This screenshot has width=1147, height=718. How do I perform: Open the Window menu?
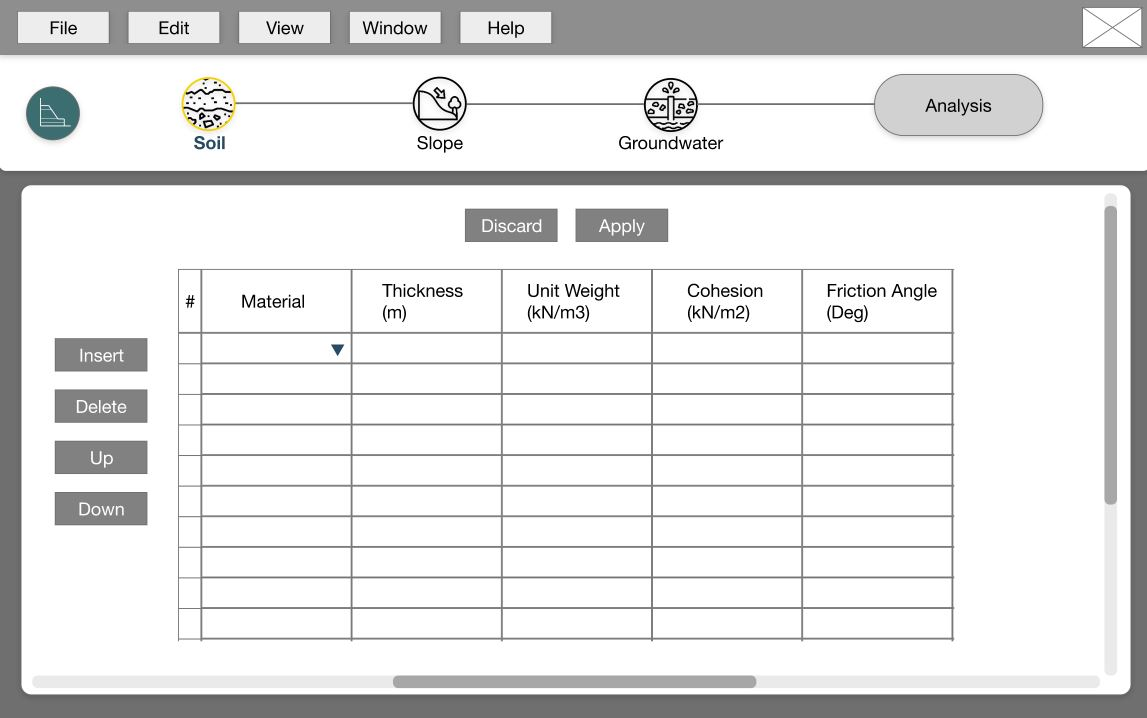pos(395,28)
